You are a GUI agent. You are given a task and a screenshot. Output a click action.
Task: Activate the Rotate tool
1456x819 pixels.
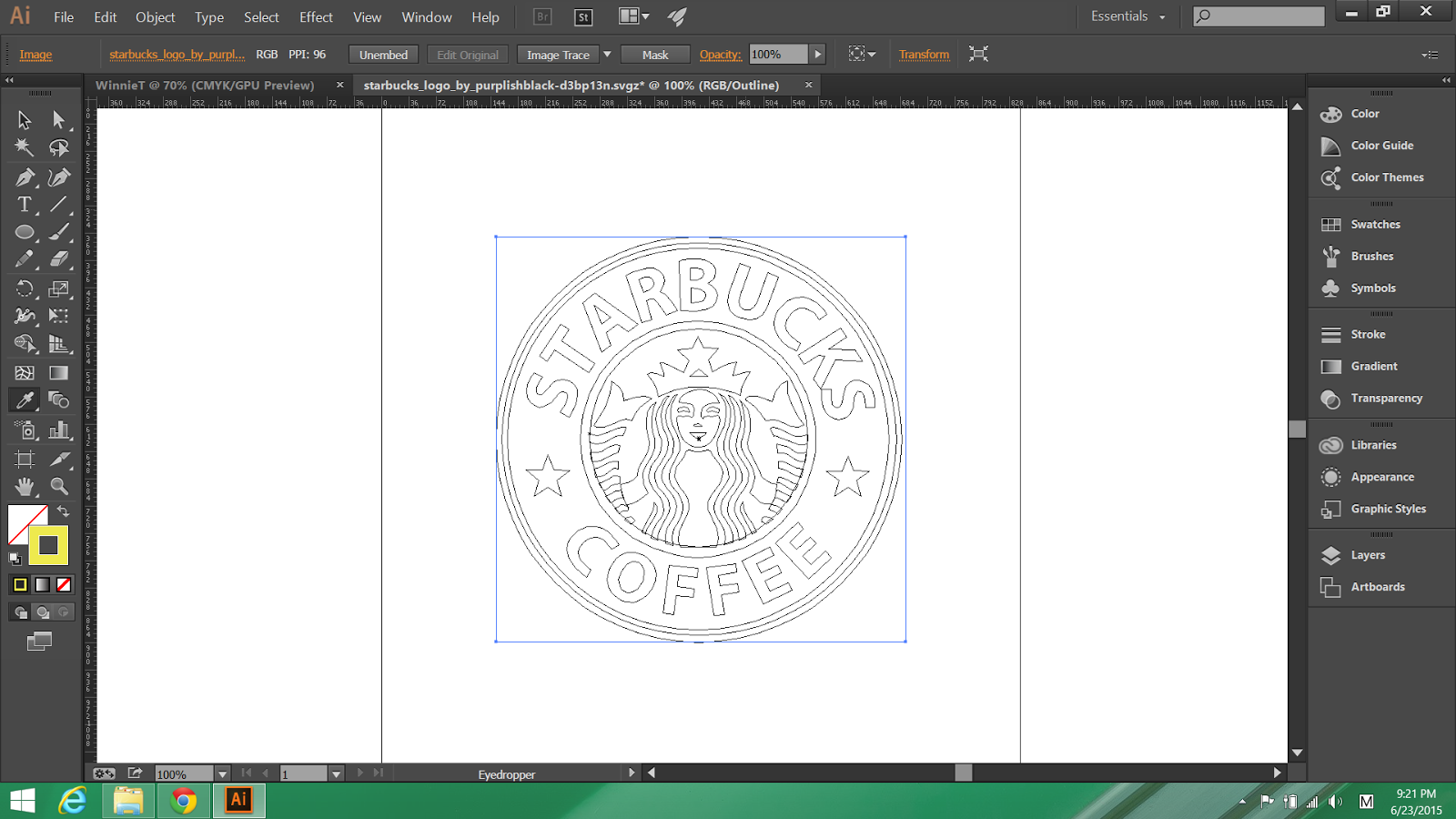coord(25,289)
